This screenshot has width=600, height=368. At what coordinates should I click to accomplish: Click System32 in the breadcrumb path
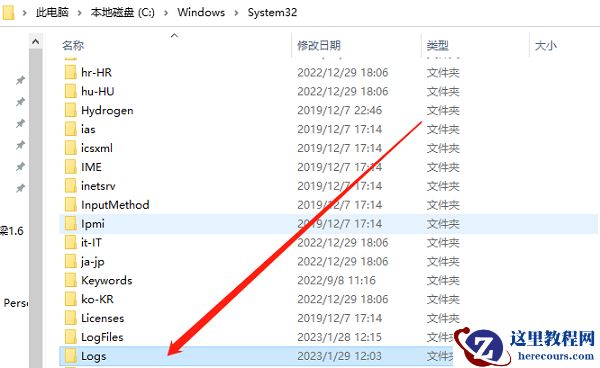coord(272,12)
